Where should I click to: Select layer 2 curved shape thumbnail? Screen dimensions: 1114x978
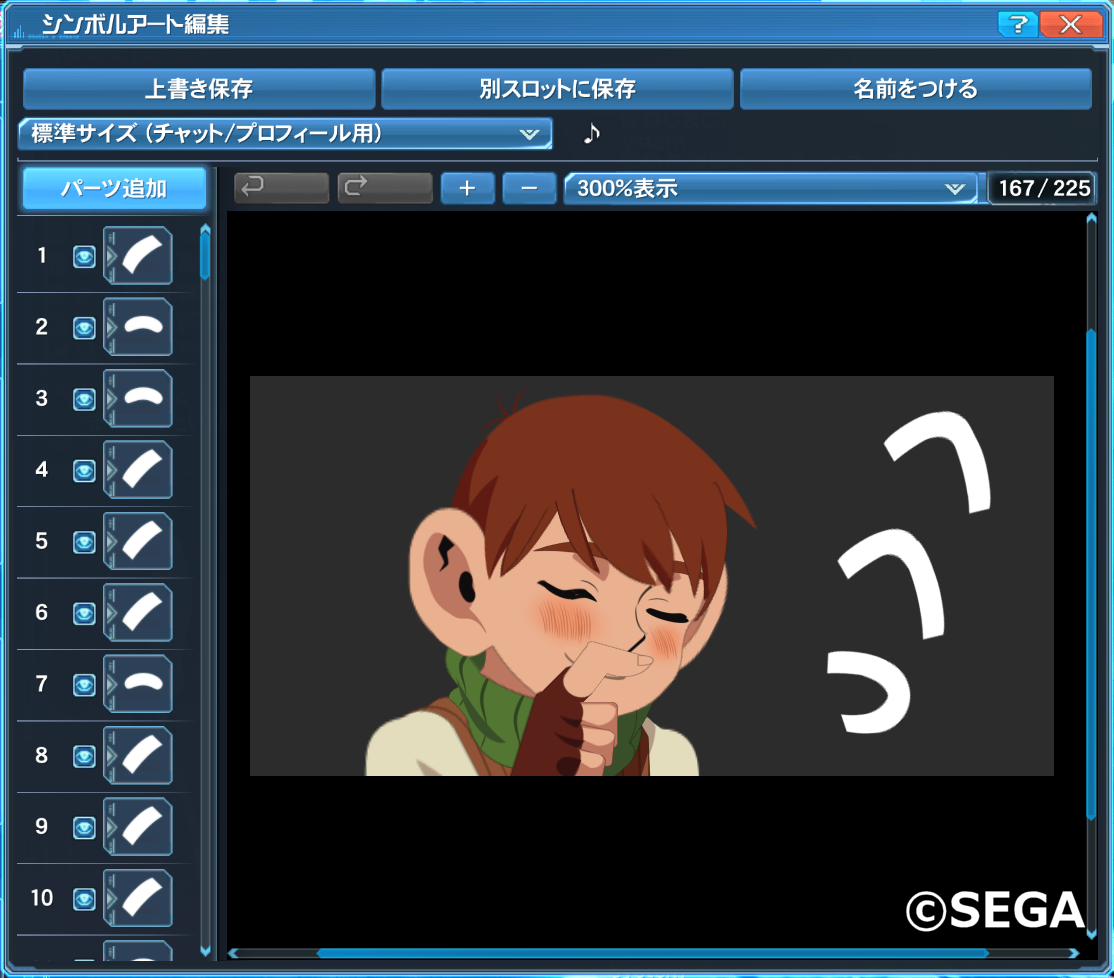pos(139,327)
